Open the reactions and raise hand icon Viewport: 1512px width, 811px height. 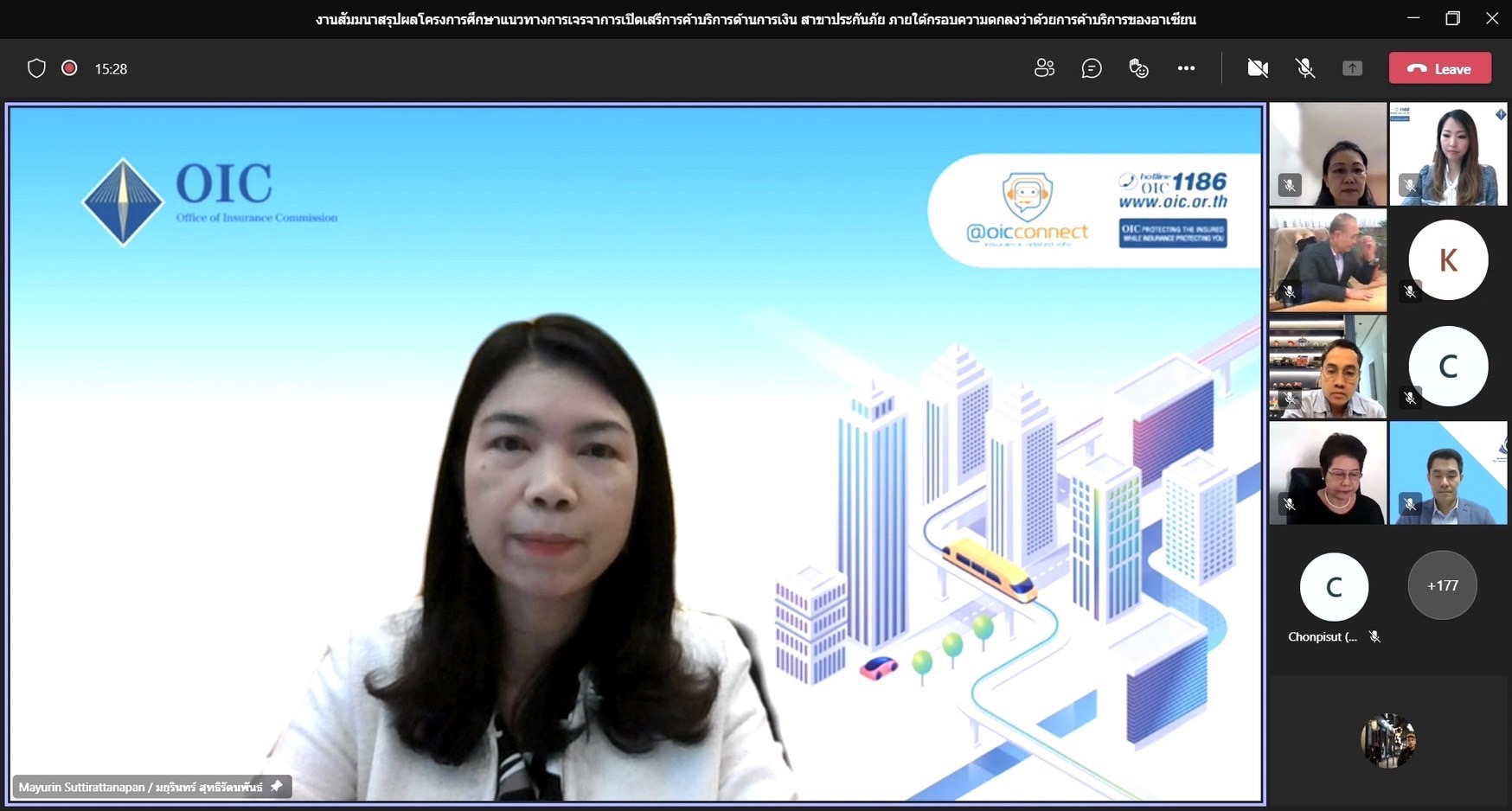point(1138,68)
